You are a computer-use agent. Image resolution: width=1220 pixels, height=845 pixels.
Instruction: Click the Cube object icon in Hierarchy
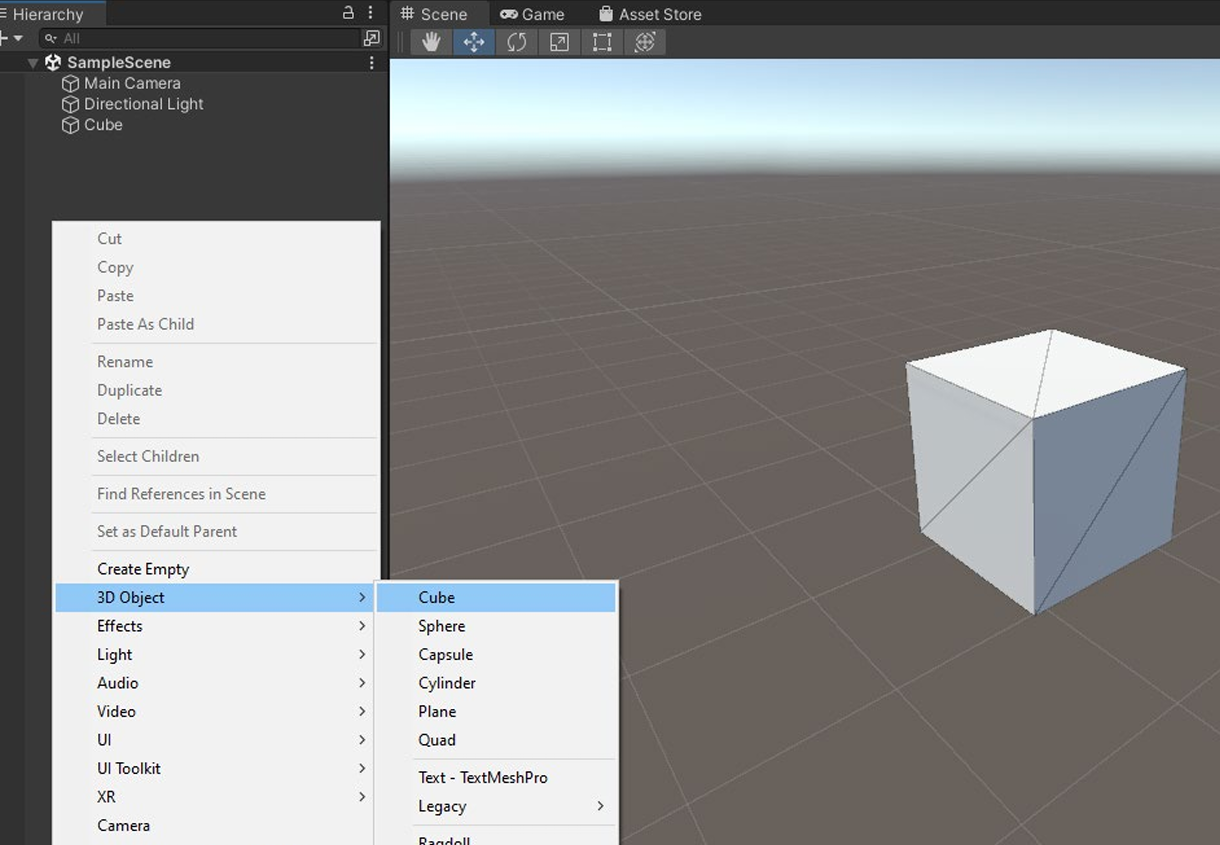[70, 125]
